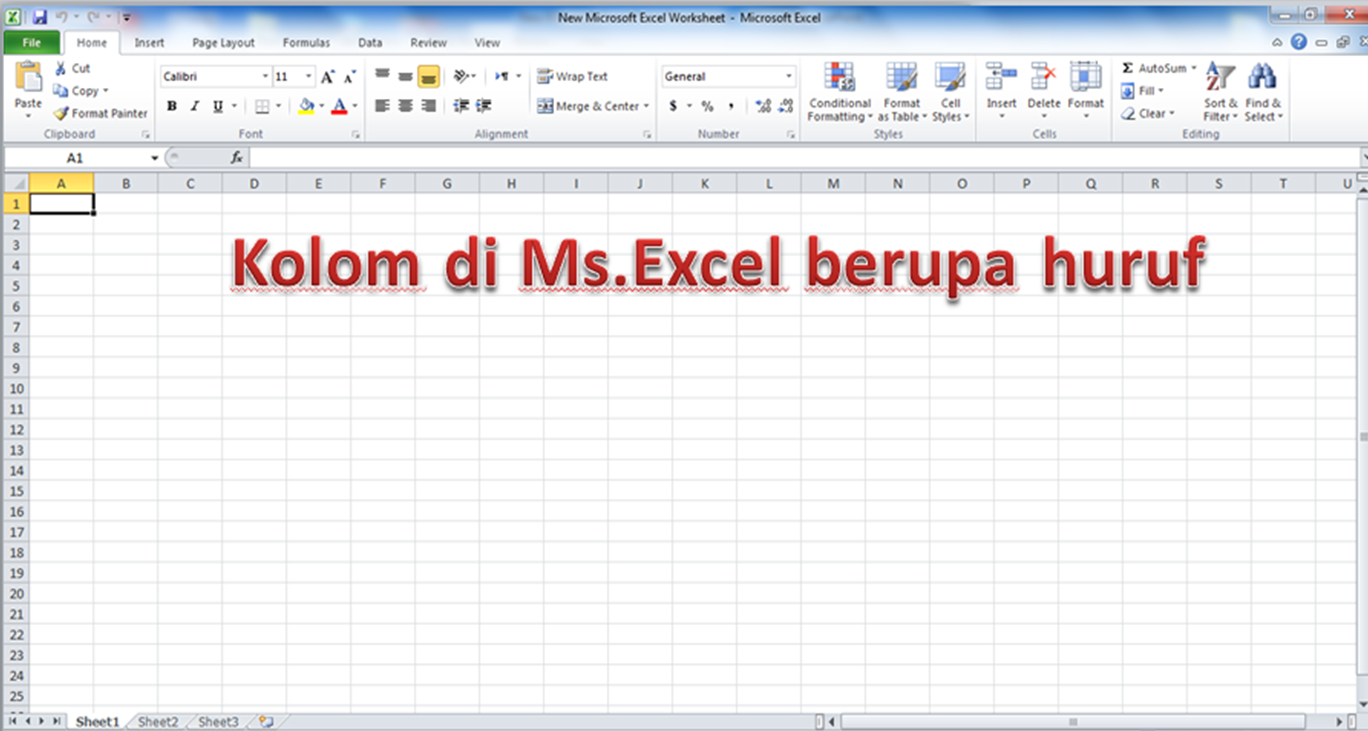The image size is (1368, 731).
Task: Select row header 10
Action: pos(15,389)
